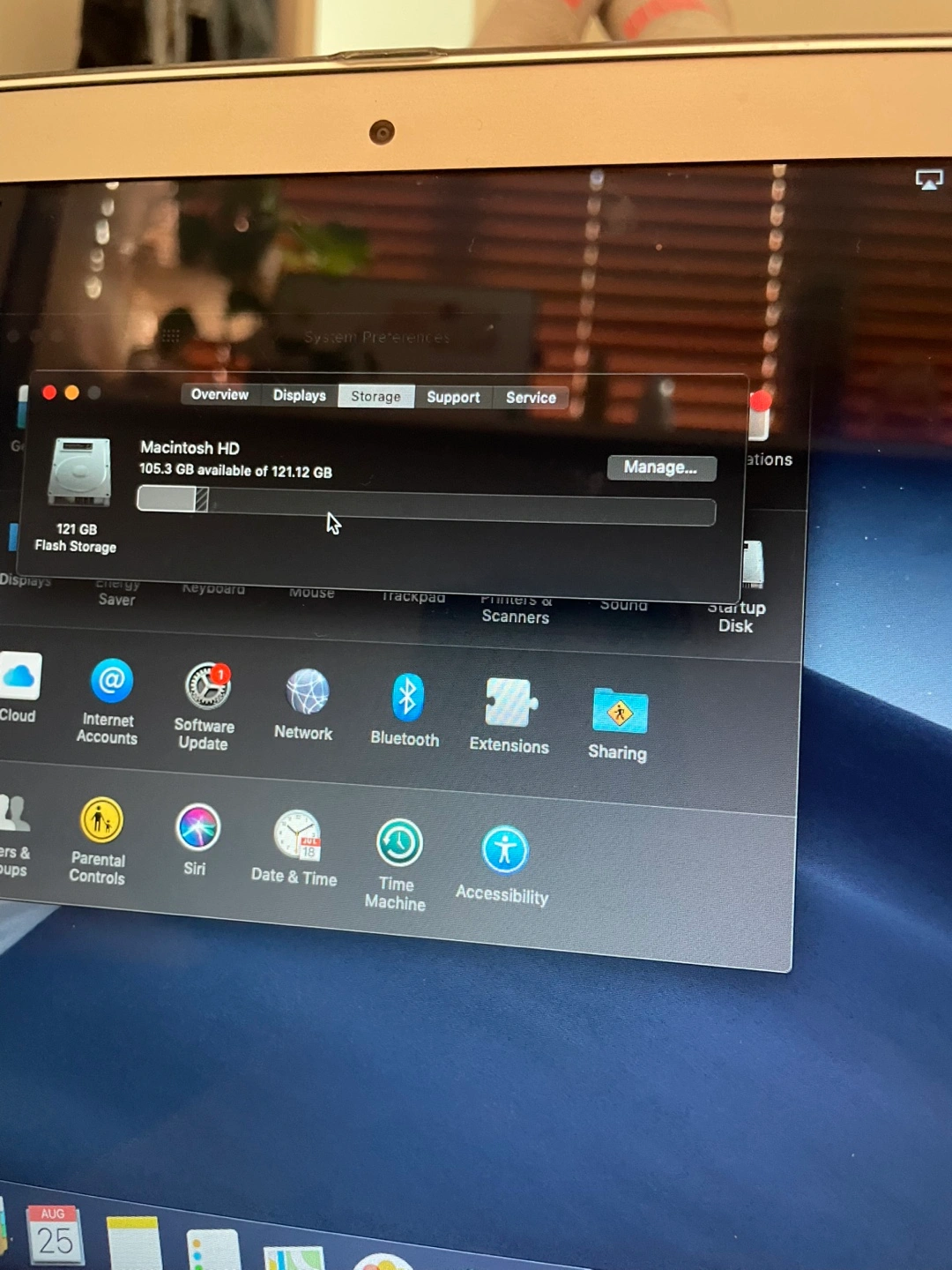Select the Support tab
The height and width of the screenshot is (1270, 952).
(x=453, y=397)
